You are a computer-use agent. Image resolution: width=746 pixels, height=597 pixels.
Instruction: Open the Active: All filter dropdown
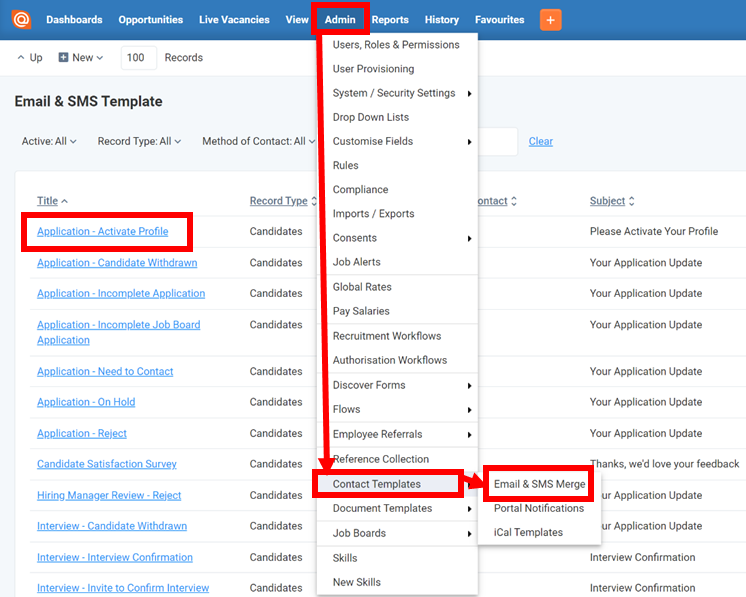49,141
